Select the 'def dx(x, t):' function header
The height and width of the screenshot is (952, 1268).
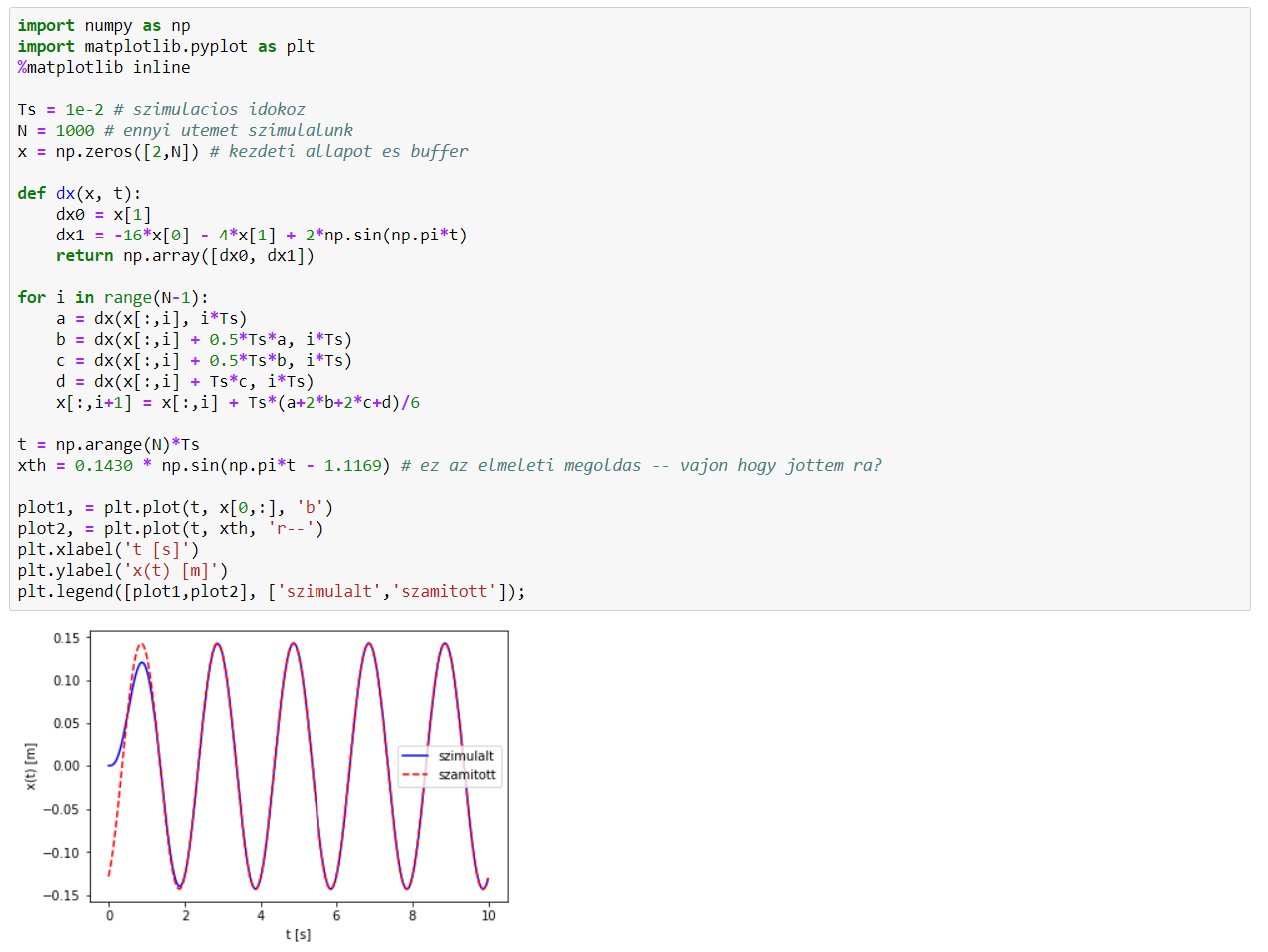point(79,193)
